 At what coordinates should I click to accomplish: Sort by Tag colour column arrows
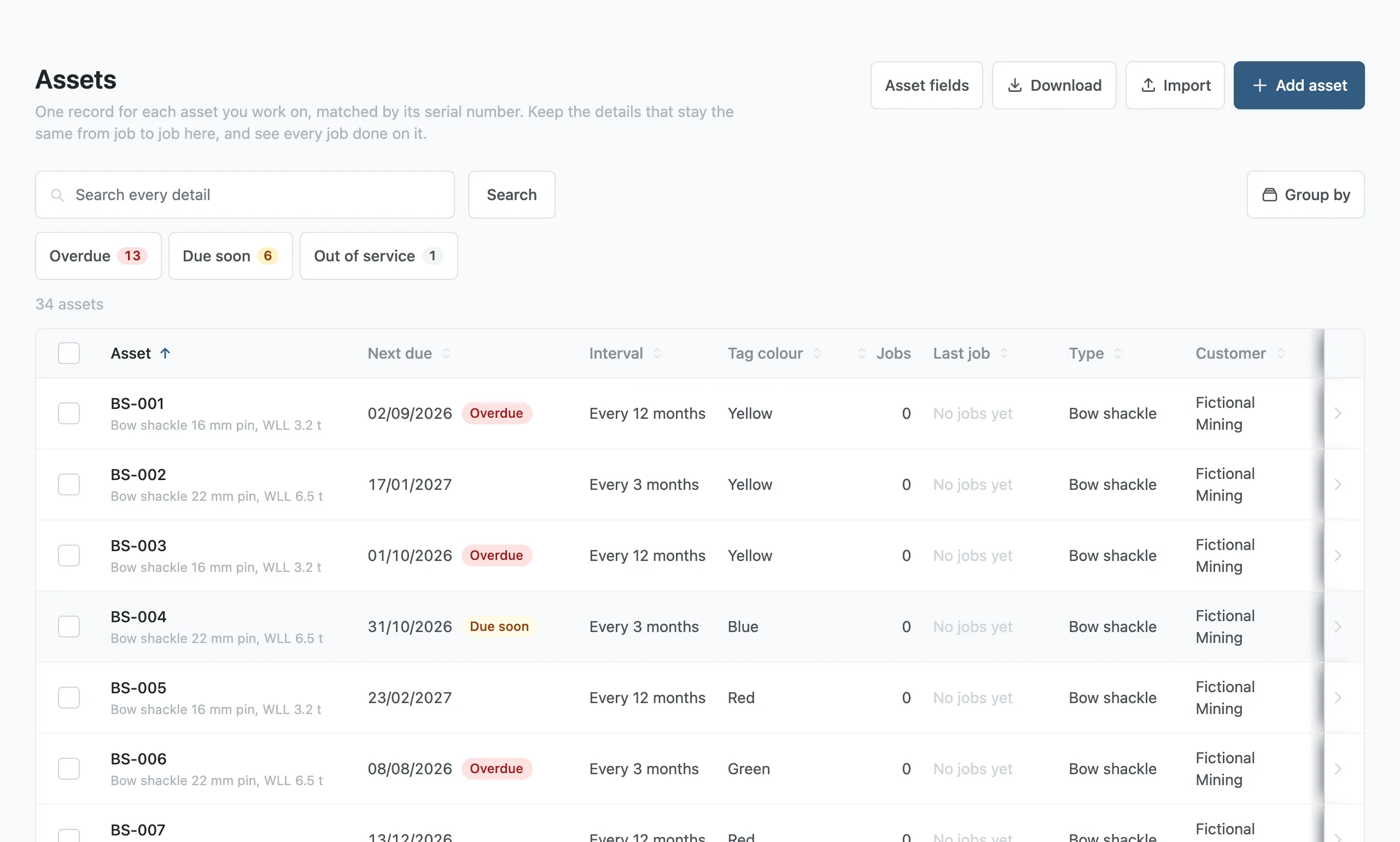(x=816, y=354)
